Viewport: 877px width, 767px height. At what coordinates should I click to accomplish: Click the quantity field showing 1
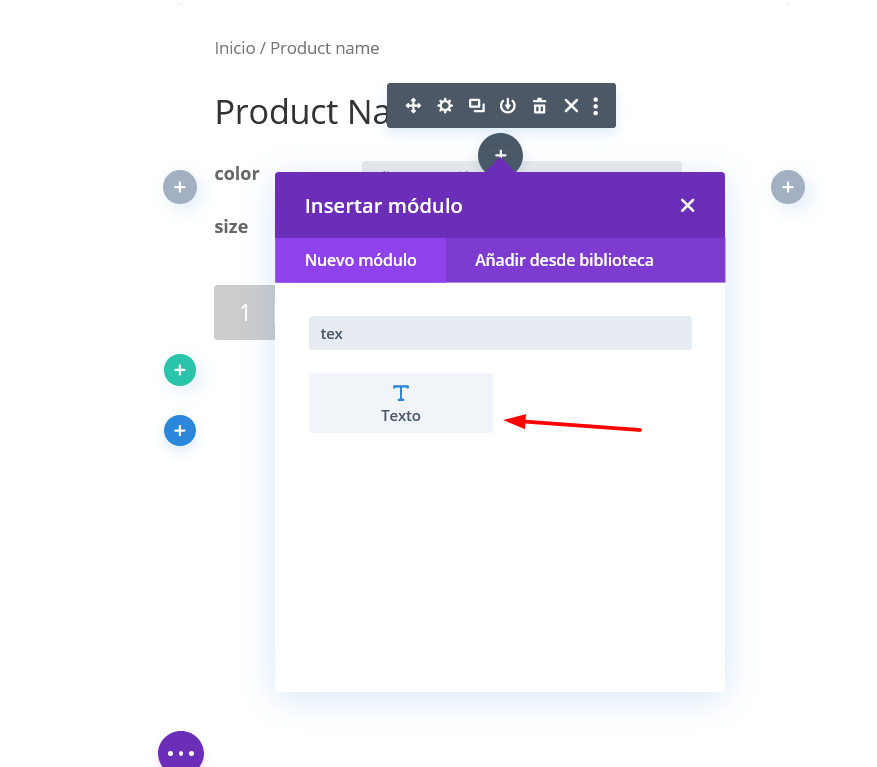pyautogui.click(x=244, y=312)
